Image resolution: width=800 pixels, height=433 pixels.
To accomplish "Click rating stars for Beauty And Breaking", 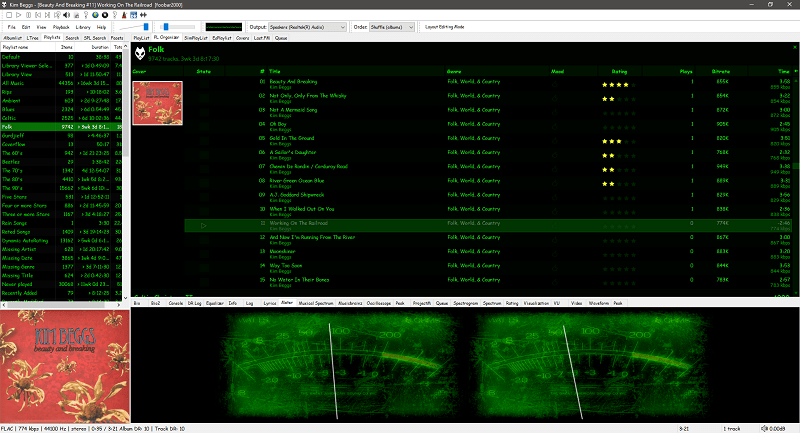I will (x=615, y=83).
